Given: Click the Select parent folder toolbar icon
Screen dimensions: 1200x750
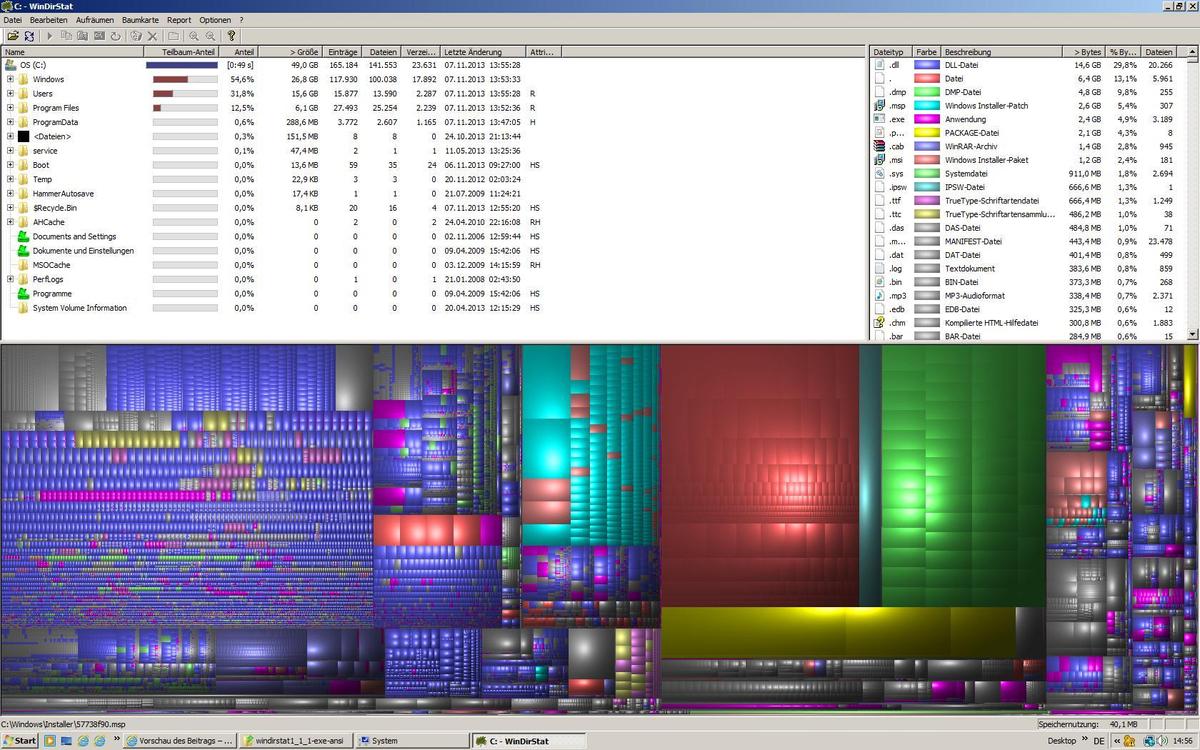Looking at the screenshot, I should click(x=174, y=36).
